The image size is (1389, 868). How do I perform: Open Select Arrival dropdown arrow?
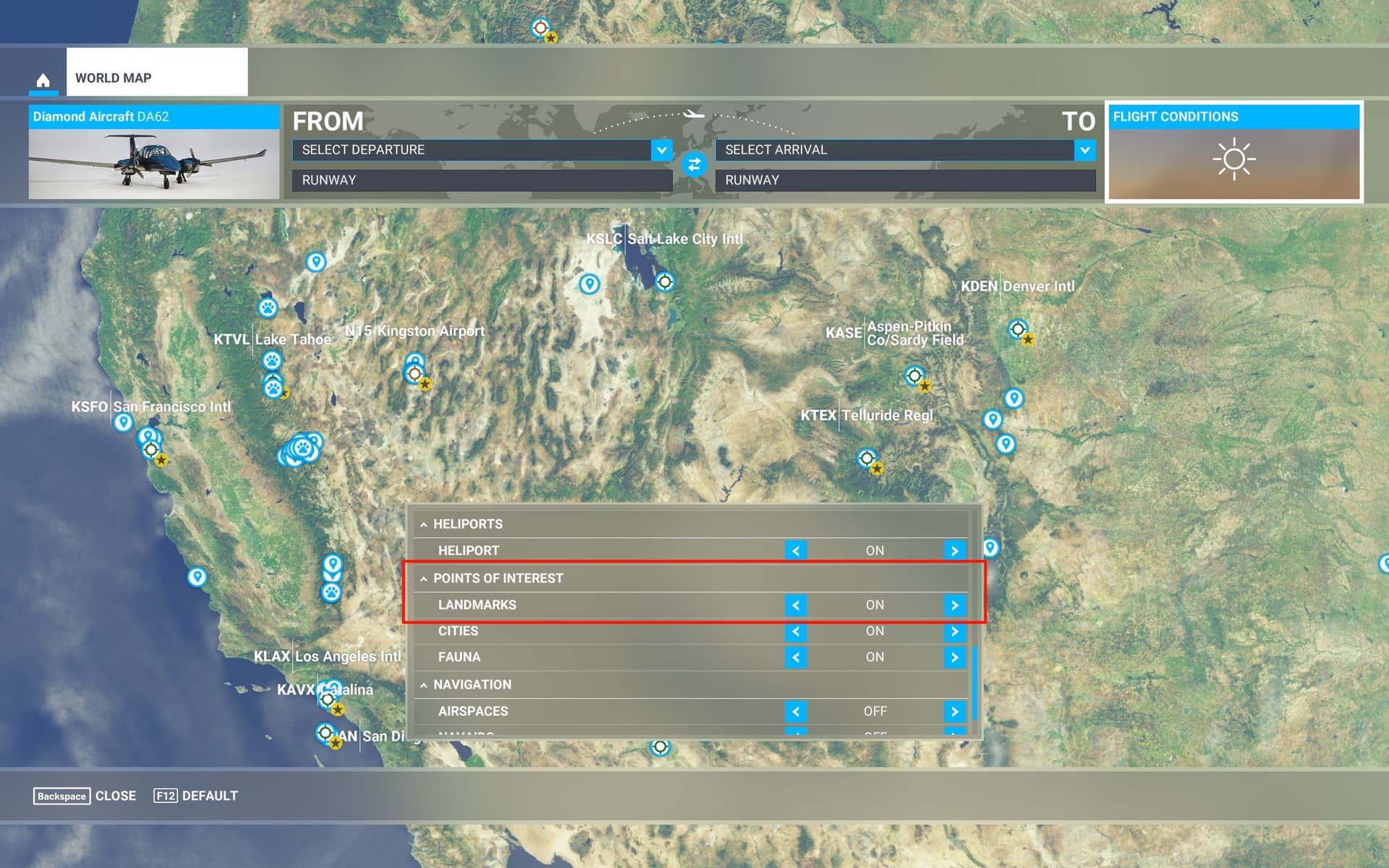[x=1084, y=150]
